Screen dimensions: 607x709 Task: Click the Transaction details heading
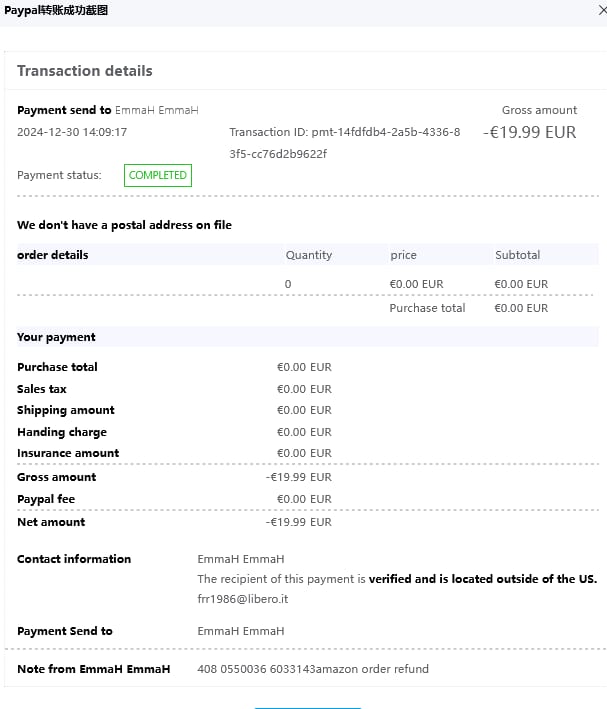pyautogui.click(x=85, y=71)
